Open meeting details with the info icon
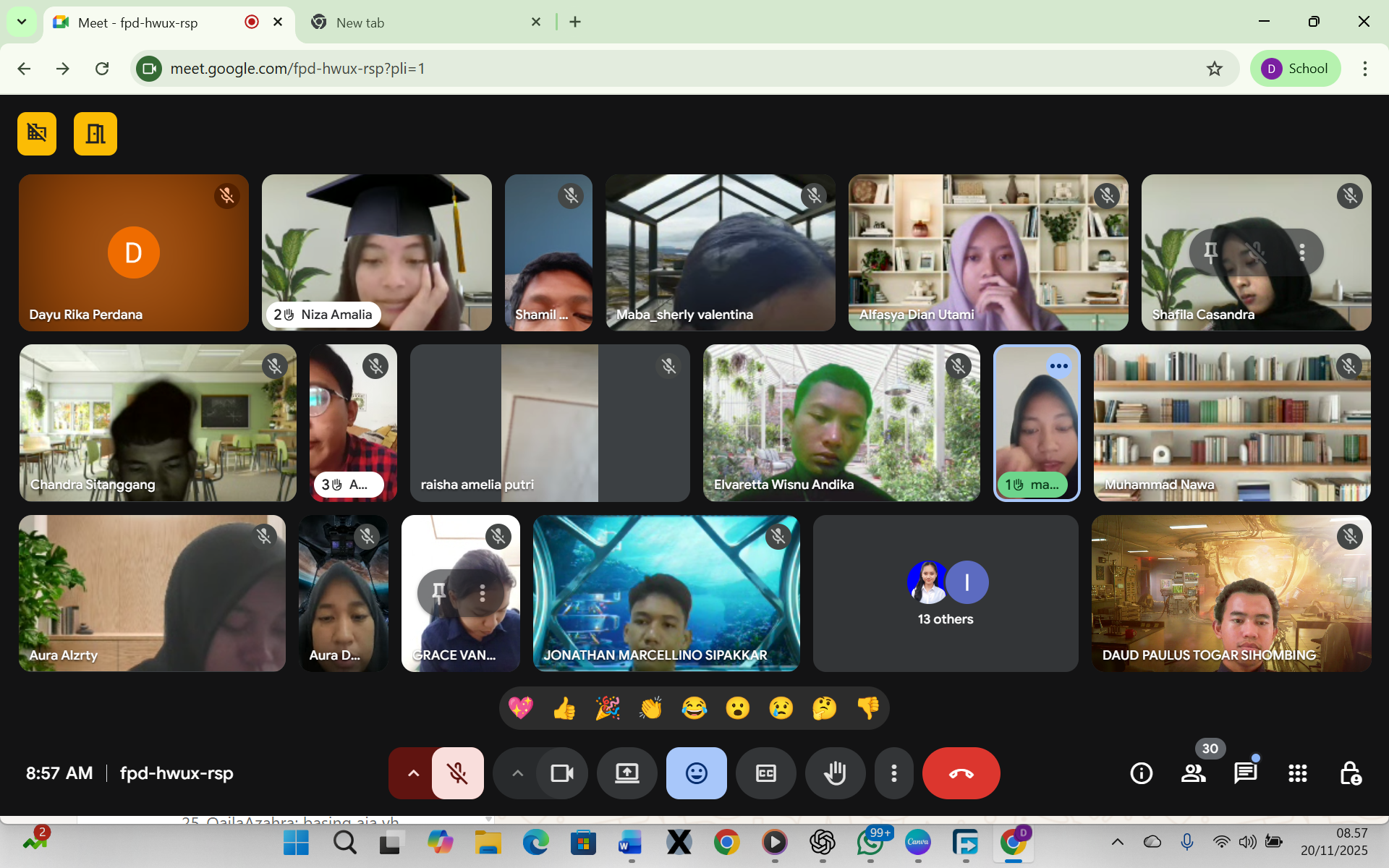The width and height of the screenshot is (1389, 868). coord(1141,773)
